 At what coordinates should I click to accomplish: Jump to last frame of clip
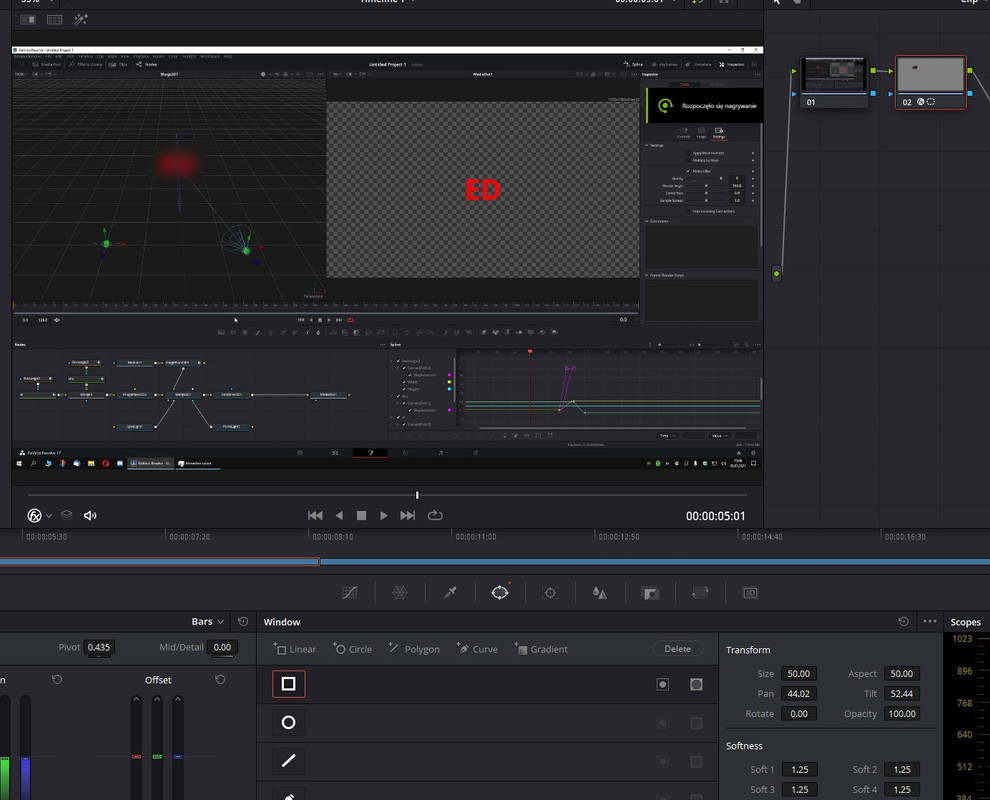click(408, 515)
